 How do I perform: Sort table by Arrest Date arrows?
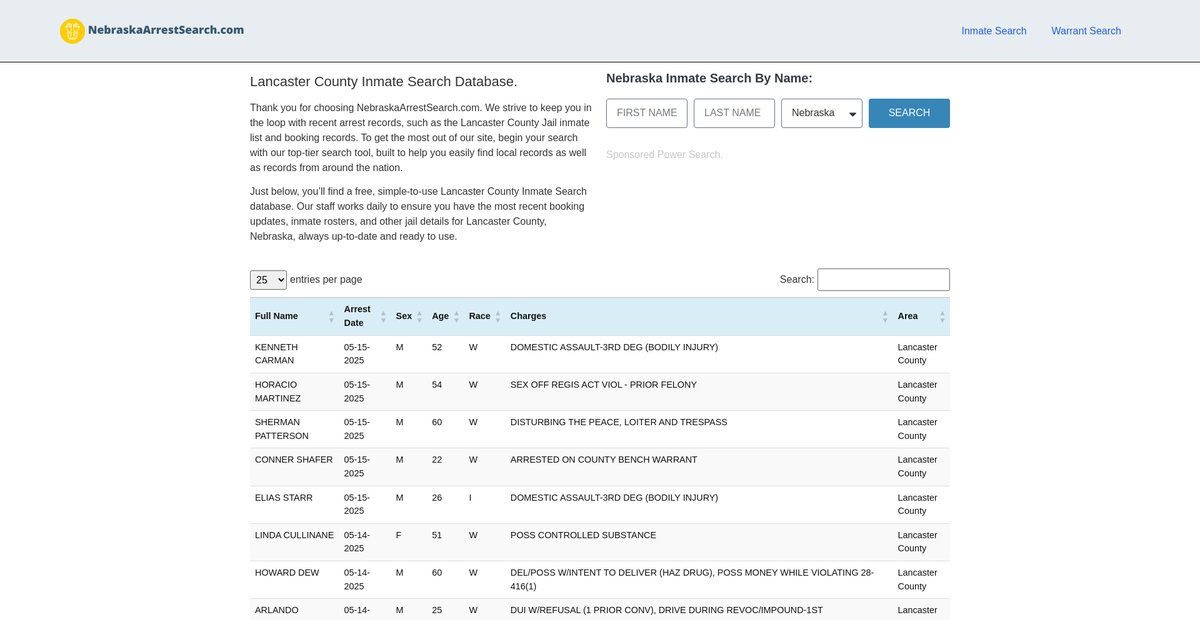point(383,316)
